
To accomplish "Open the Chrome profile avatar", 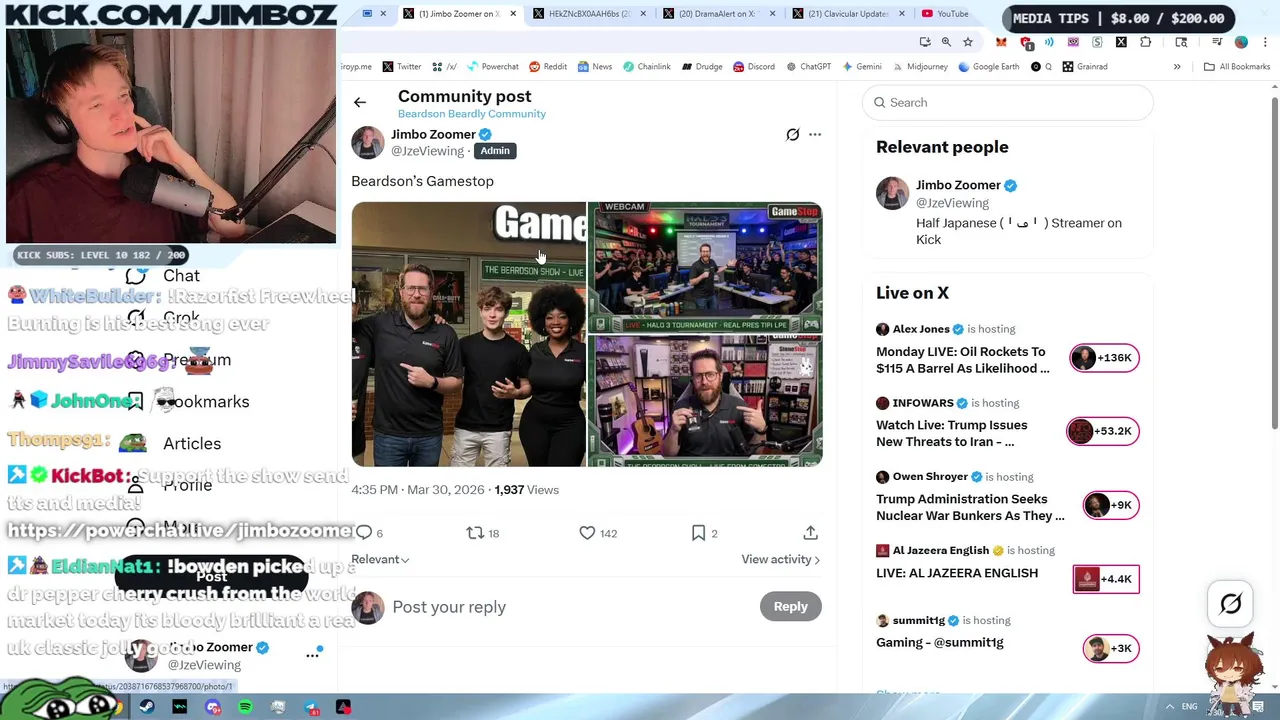I will tap(1241, 42).
